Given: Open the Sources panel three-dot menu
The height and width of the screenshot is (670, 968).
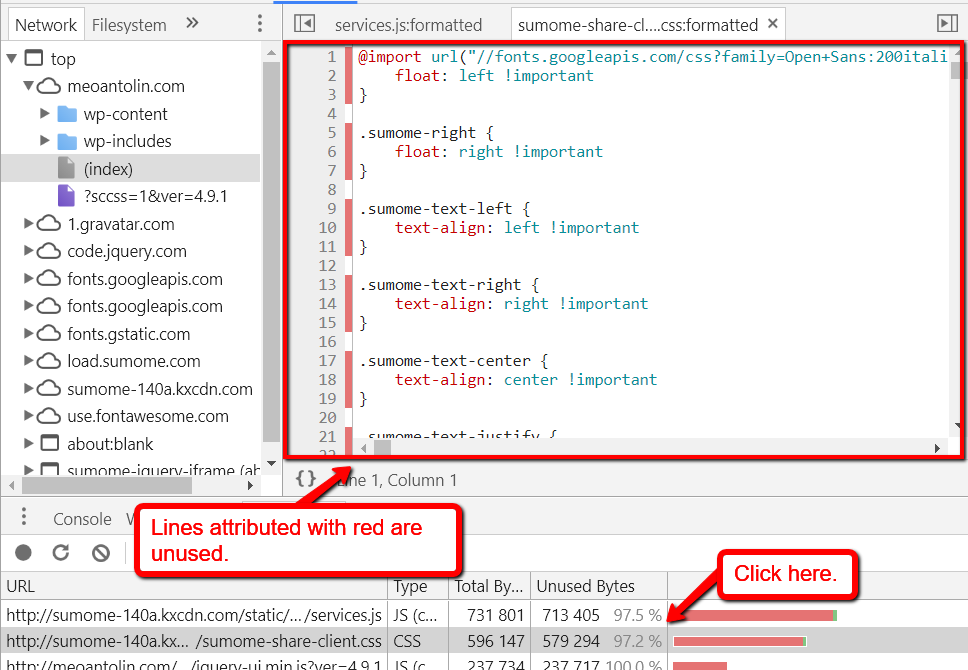Looking at the screenshot, I should click(260, 23).
